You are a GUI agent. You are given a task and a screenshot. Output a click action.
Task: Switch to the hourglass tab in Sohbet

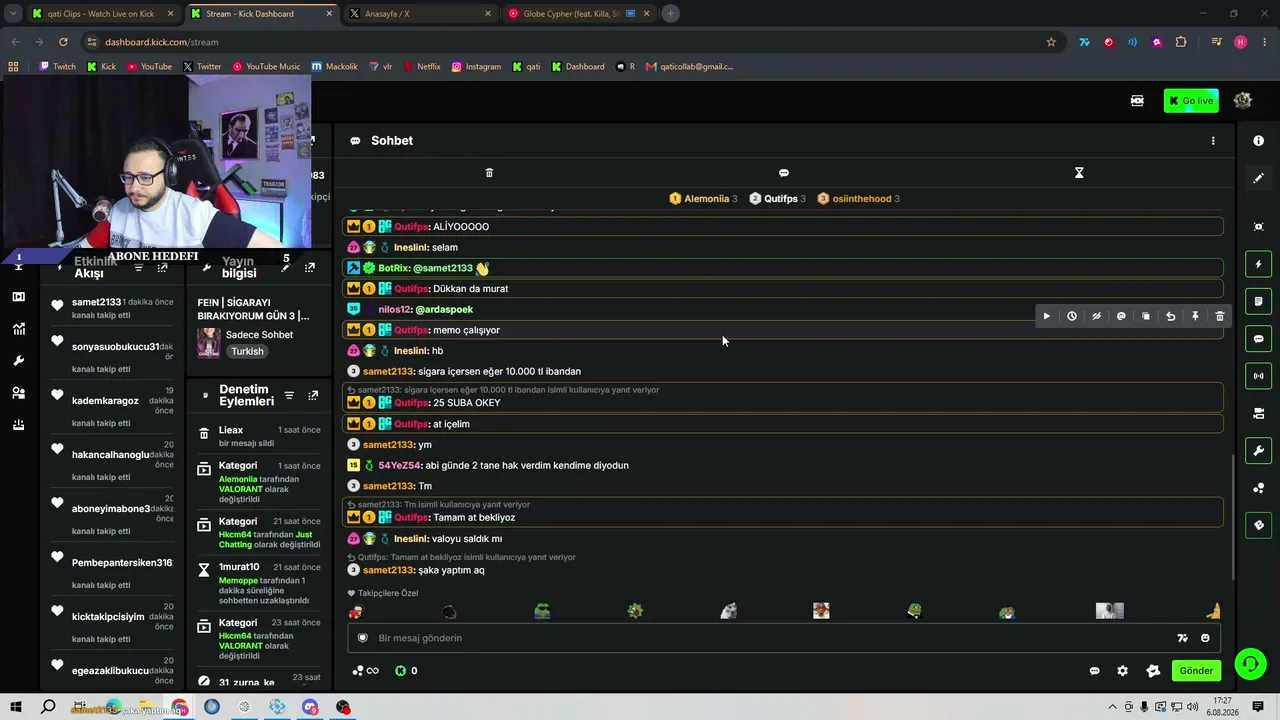1079,173
